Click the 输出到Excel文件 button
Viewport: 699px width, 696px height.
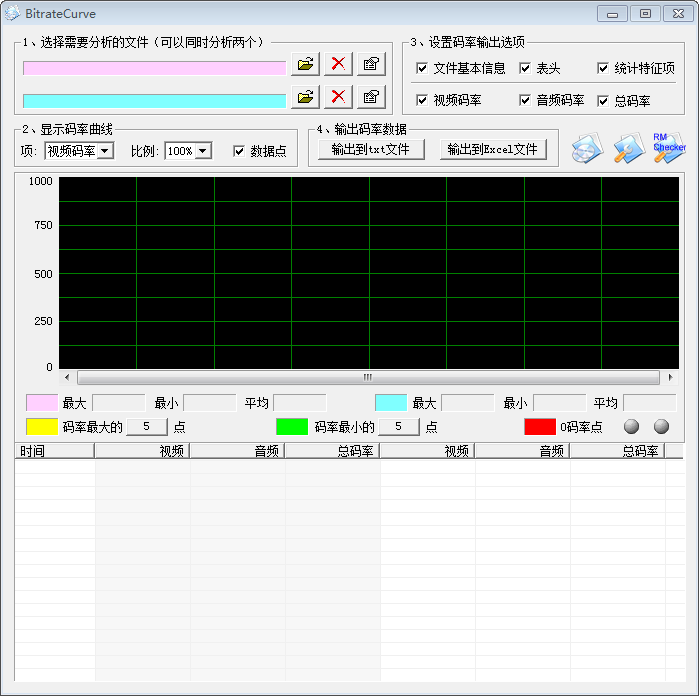(x=493, y=149)
